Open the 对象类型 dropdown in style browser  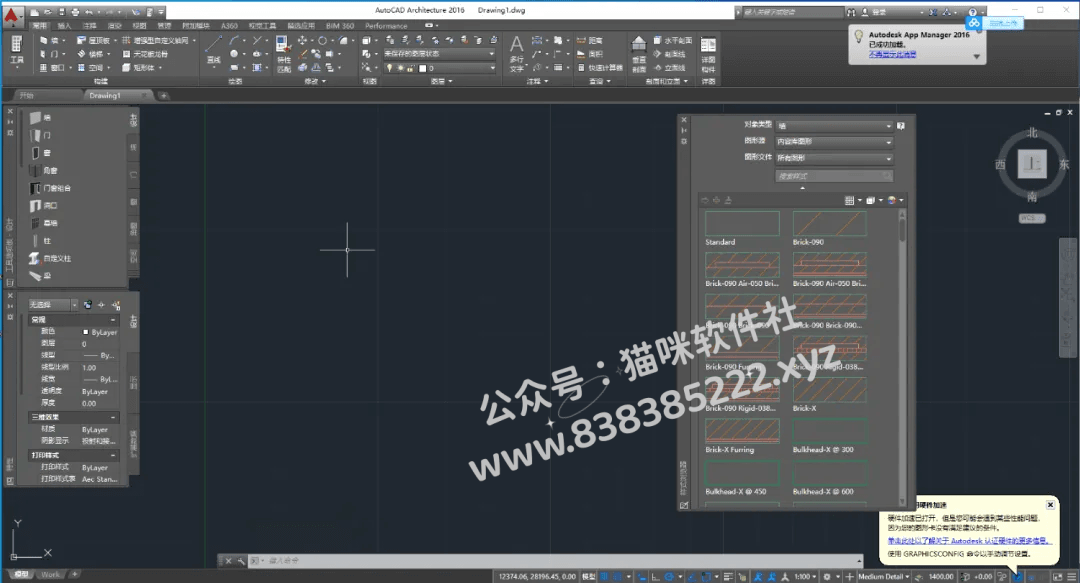pos(834,126)
